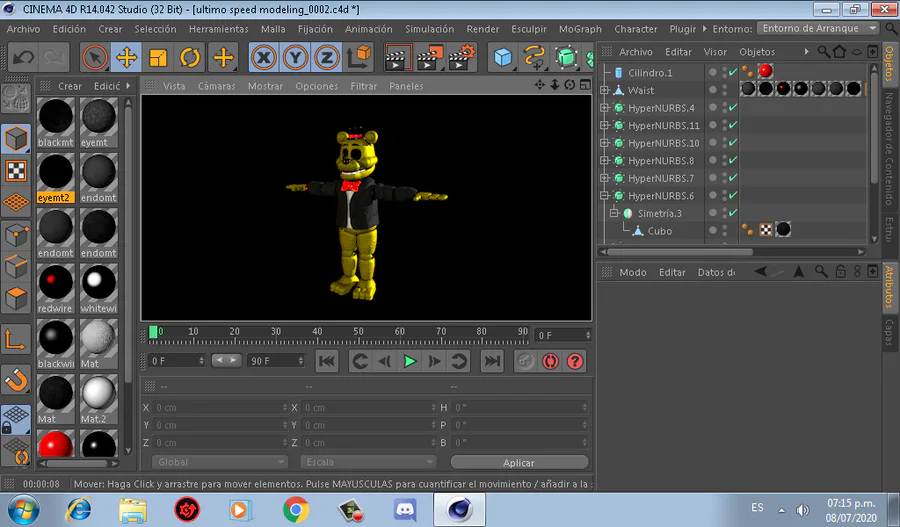Viewport: 900px width, 527px height.
Task: Toggle X axis lock
Action: click(264, 57)
